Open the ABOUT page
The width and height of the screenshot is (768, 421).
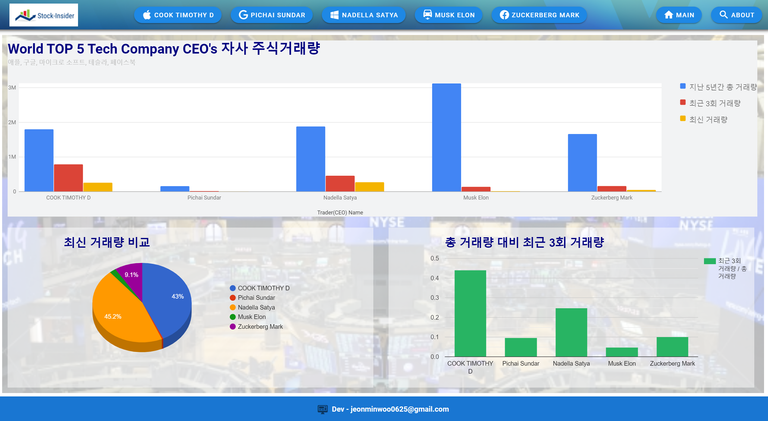736,15
